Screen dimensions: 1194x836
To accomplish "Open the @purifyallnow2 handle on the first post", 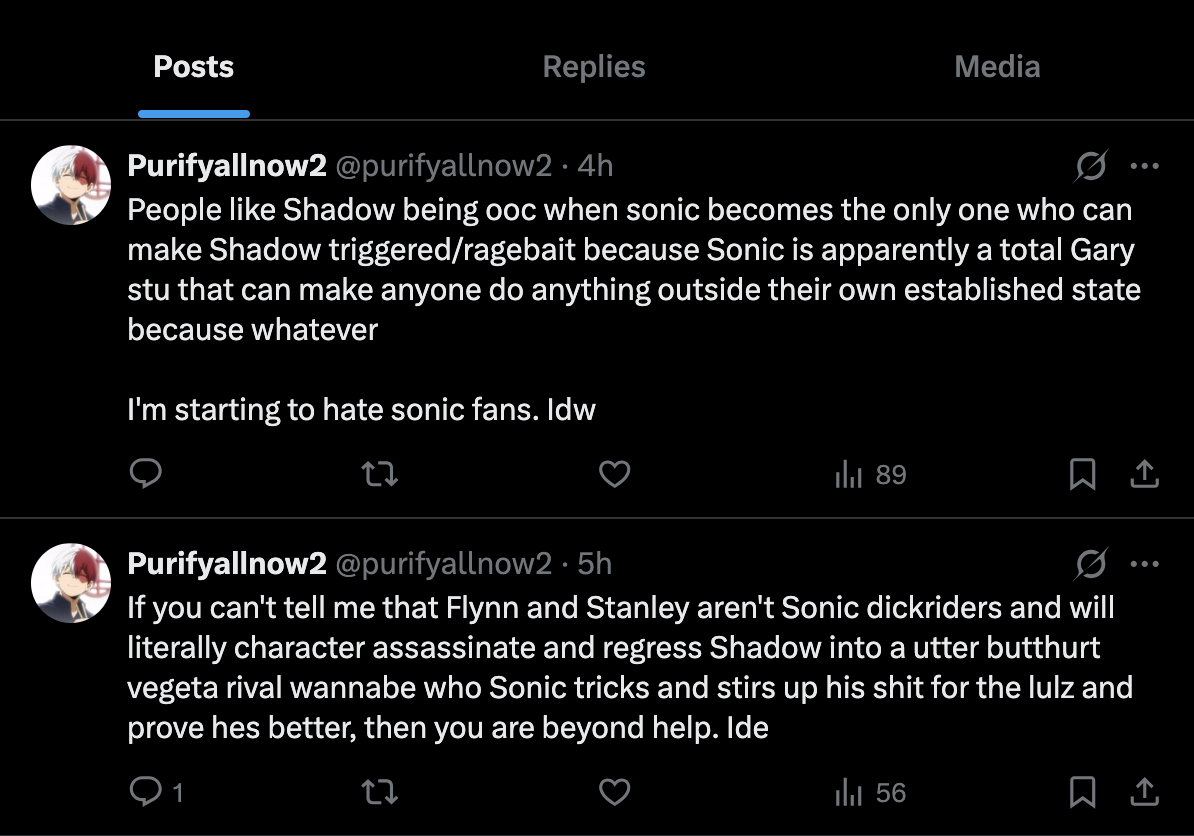I will (x=443, y=165).
